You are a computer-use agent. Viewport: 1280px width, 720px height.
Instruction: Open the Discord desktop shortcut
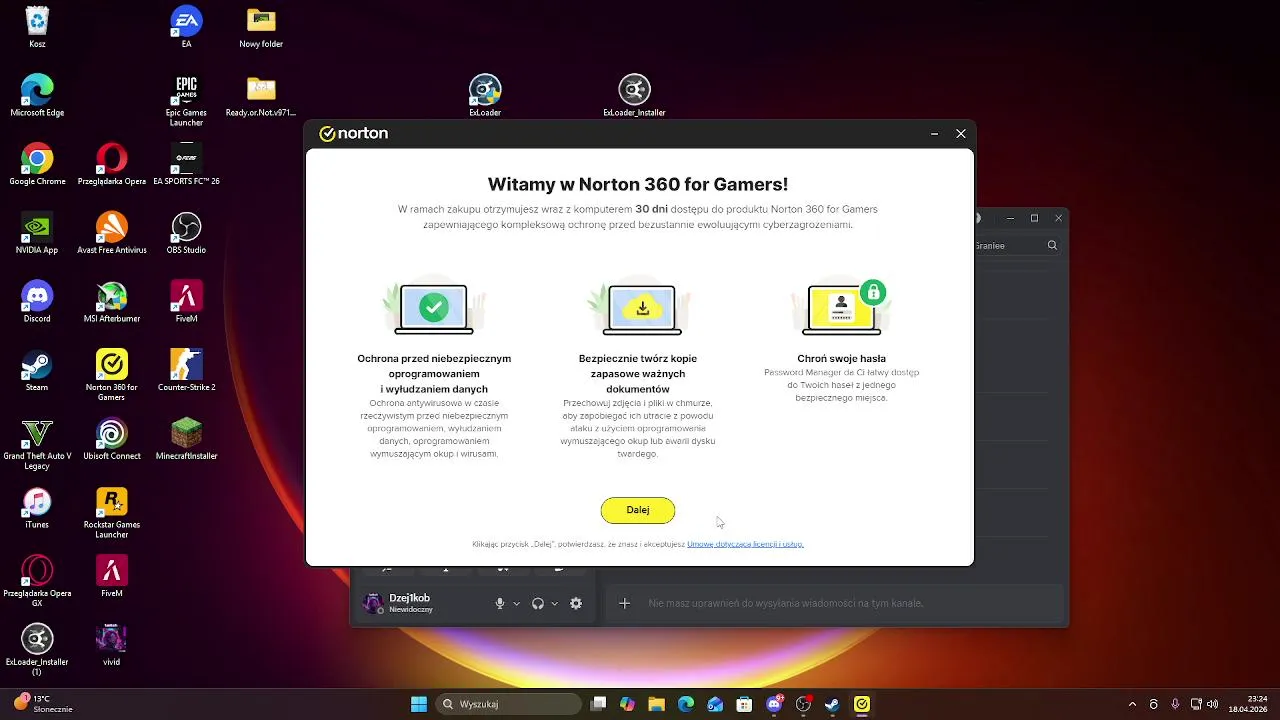37,302
